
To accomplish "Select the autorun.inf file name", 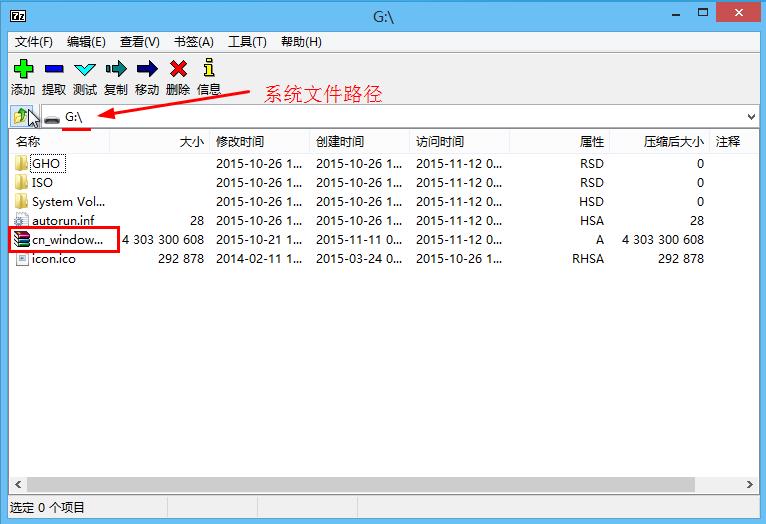I will pyautogui.click(x=63, y=220).
